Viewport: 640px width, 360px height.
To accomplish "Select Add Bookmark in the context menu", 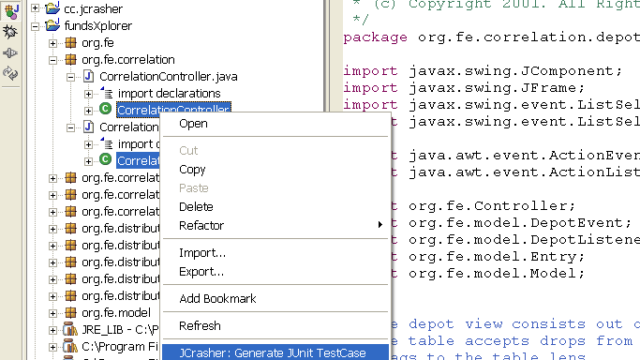I will (275, 298).
